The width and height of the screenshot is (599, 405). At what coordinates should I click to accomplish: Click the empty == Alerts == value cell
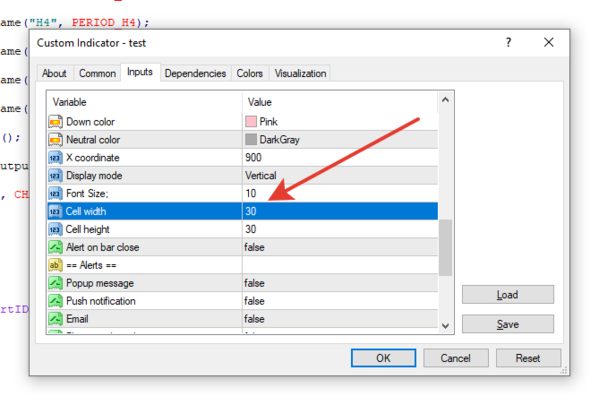[340, 265]
